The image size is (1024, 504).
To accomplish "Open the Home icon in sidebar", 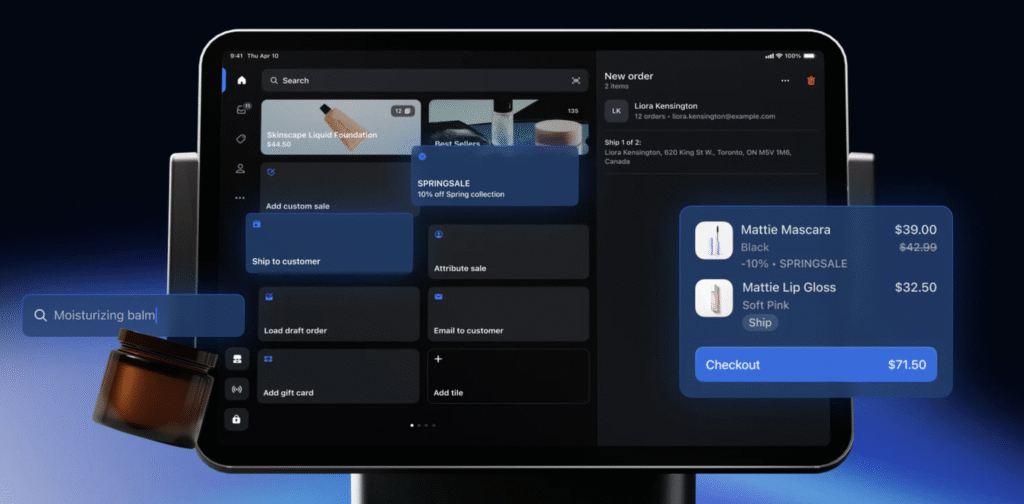I will click(242, 80).
